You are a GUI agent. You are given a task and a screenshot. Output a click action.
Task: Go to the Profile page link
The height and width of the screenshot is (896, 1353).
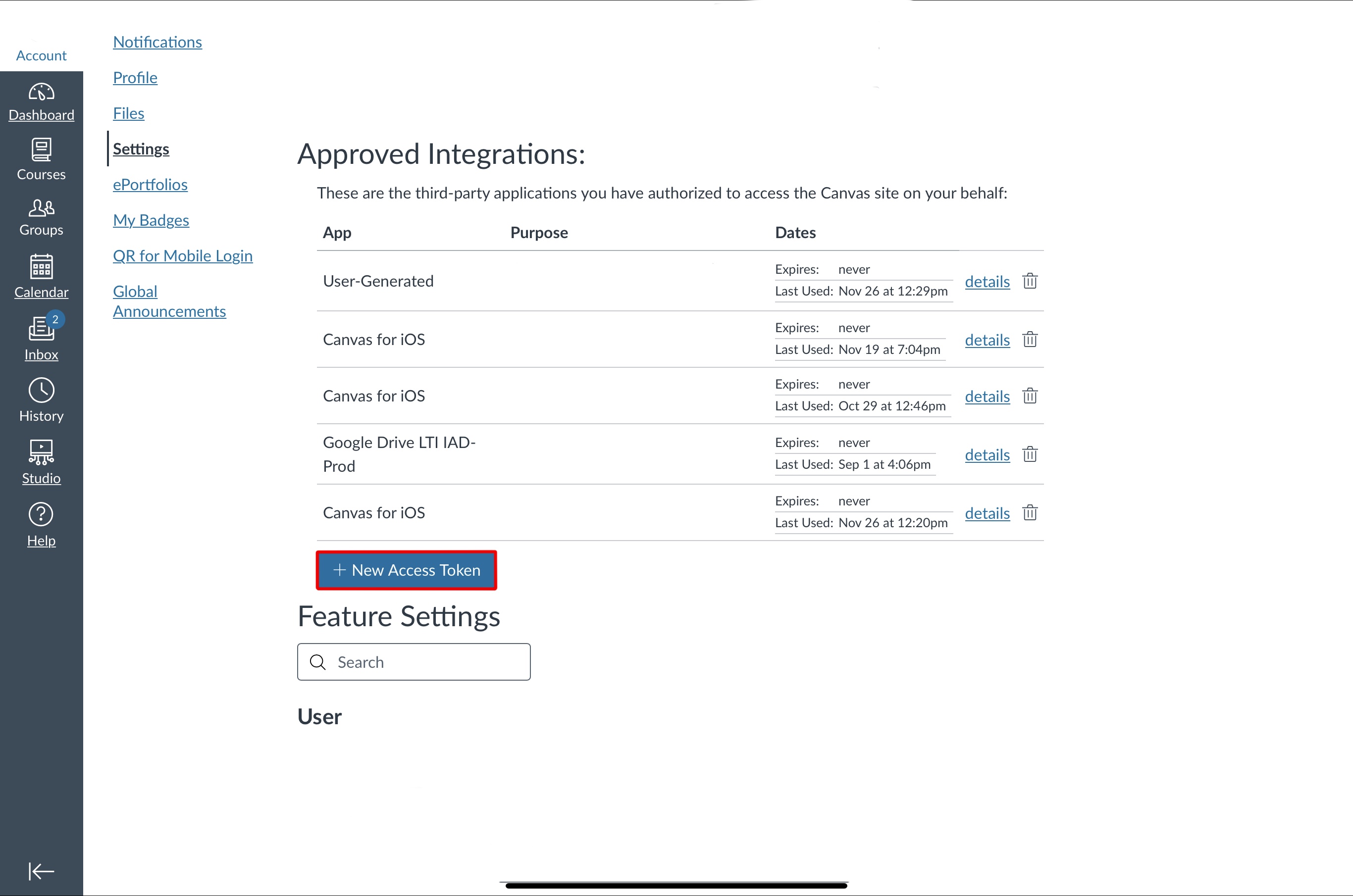[135, 78]
